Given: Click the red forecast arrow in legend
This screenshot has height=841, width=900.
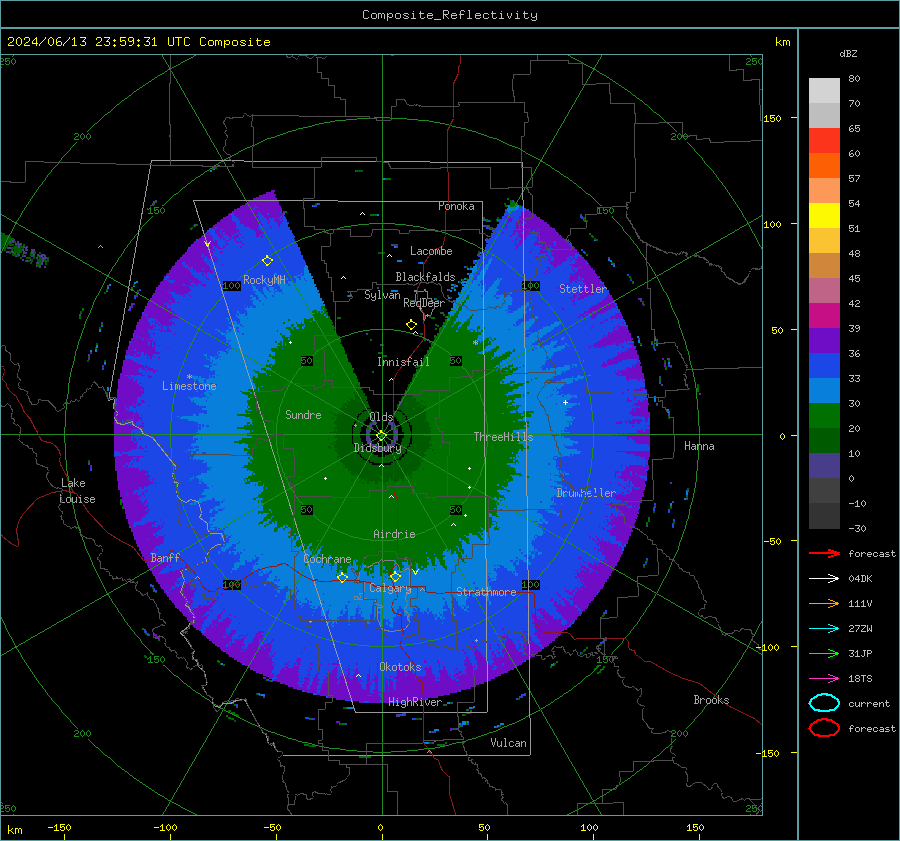Looking at the screenshot, I should pyautogui.click(x=824, y=553).
